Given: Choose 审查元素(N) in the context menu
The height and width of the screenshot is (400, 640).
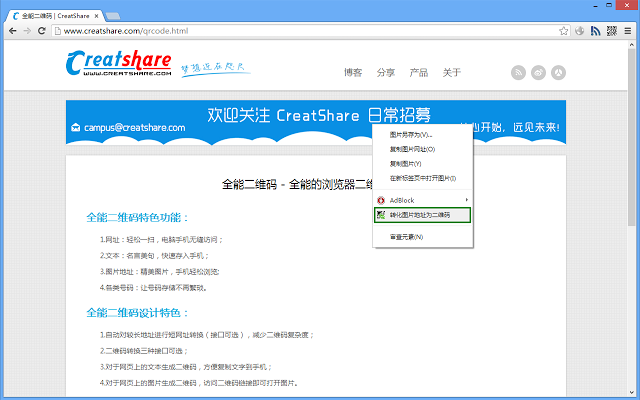Looking at the screenshot, I should coord(423,237).
